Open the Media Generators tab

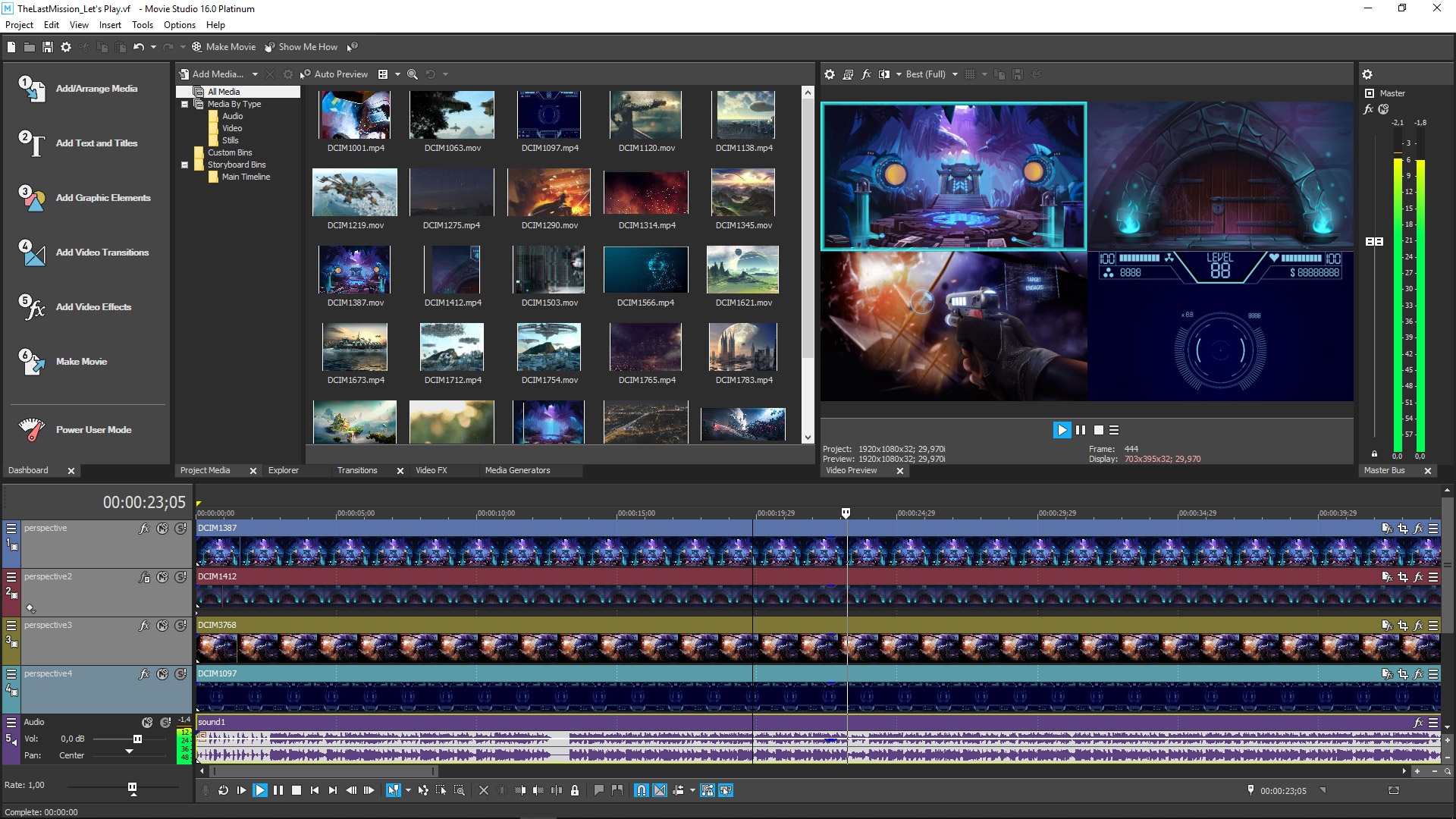516,470
